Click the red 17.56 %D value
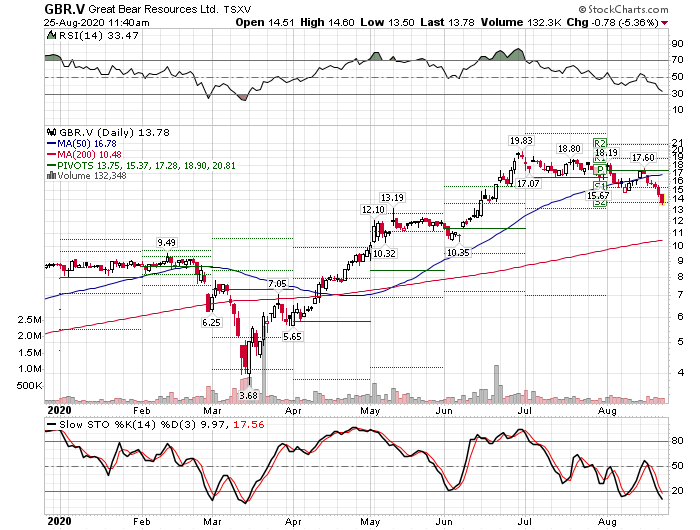700x530 pixels. (249, 424)
